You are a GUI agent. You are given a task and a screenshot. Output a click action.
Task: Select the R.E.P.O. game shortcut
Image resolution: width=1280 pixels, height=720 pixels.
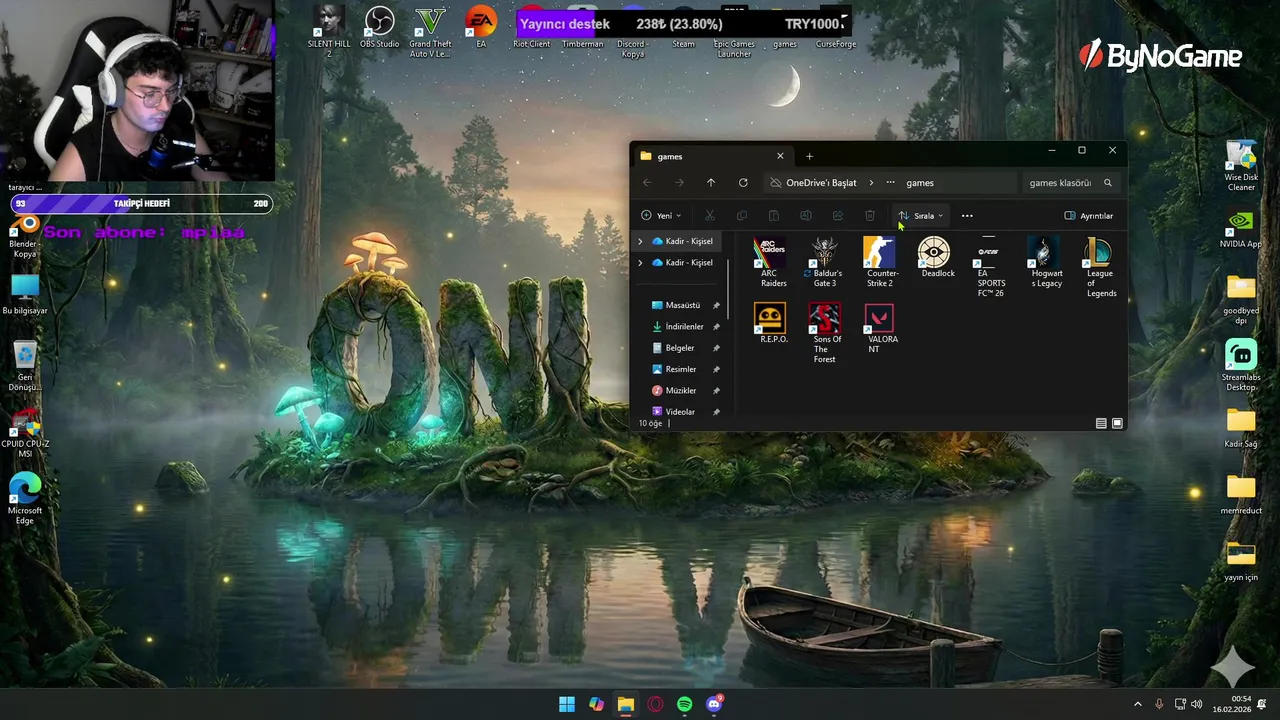769,324
